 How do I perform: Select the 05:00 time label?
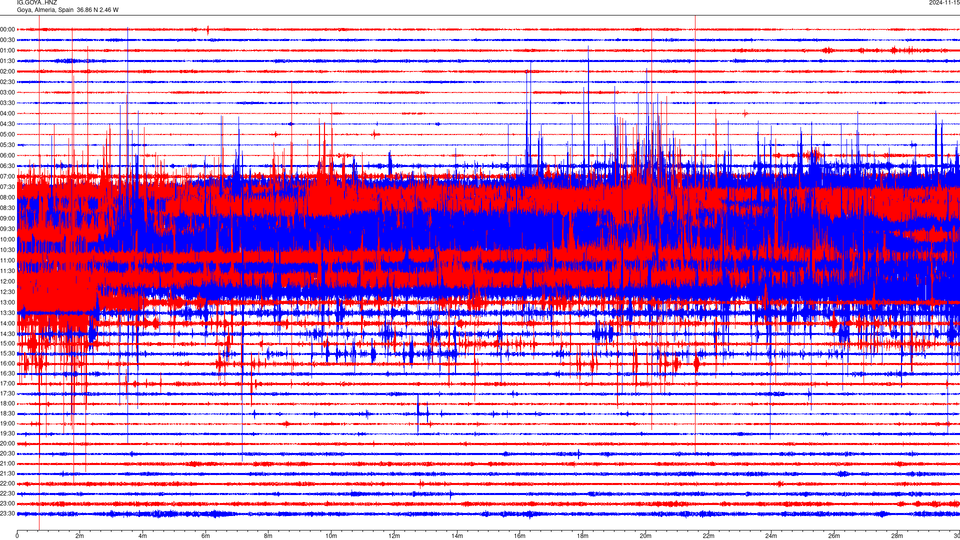pos(7,134)
